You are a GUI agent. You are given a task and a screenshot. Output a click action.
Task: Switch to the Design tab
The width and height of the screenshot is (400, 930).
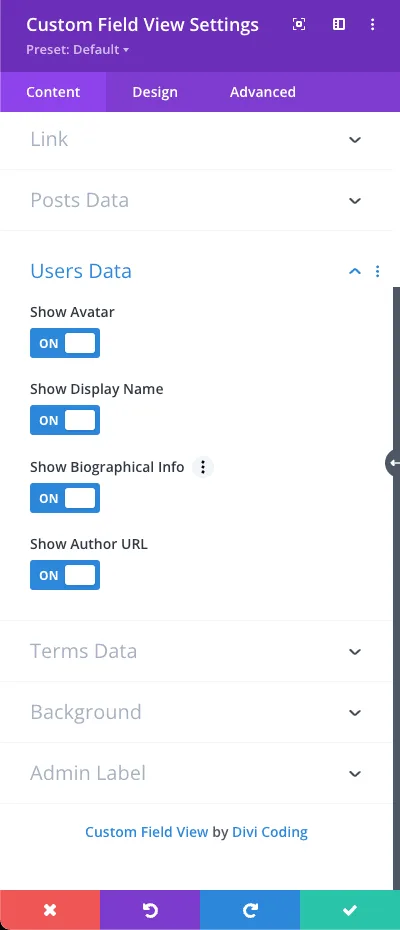coord(155,92)
